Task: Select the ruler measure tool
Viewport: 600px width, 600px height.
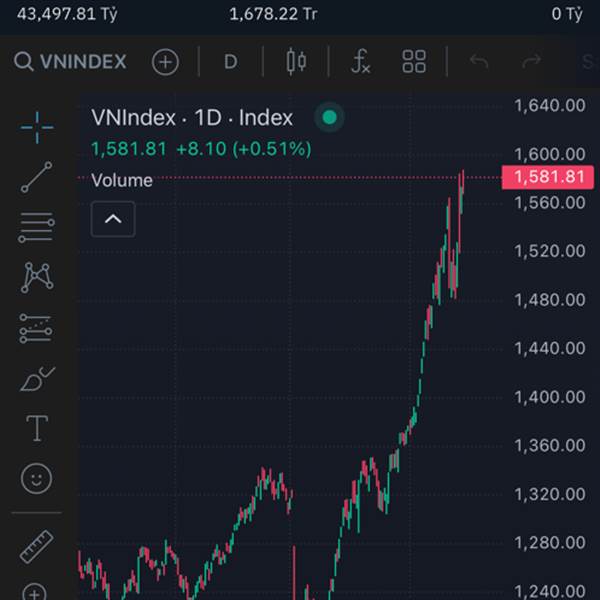Action: pyautogui.click(x=36, y=547)
